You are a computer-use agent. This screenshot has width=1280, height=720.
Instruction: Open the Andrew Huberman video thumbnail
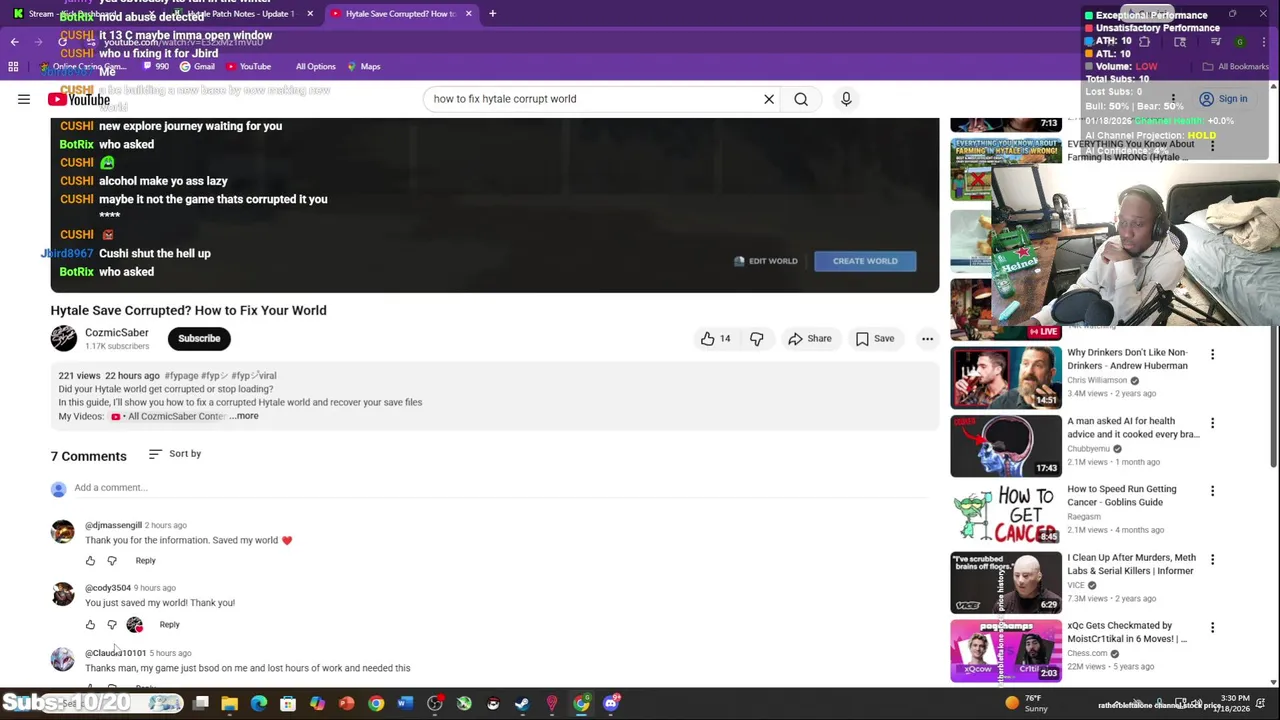click(1005, 377)
